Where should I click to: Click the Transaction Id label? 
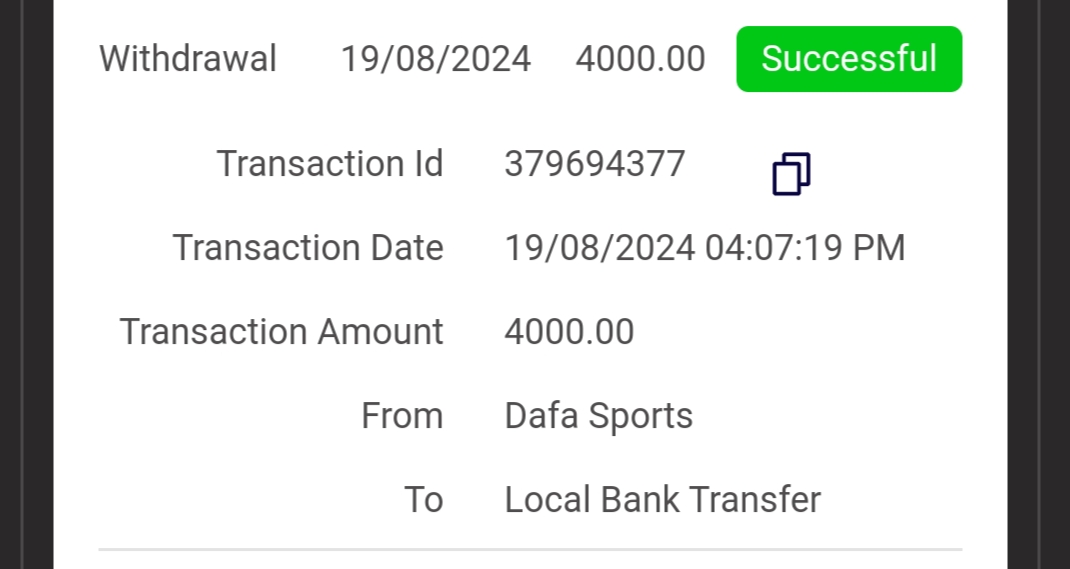coord(330,164)
